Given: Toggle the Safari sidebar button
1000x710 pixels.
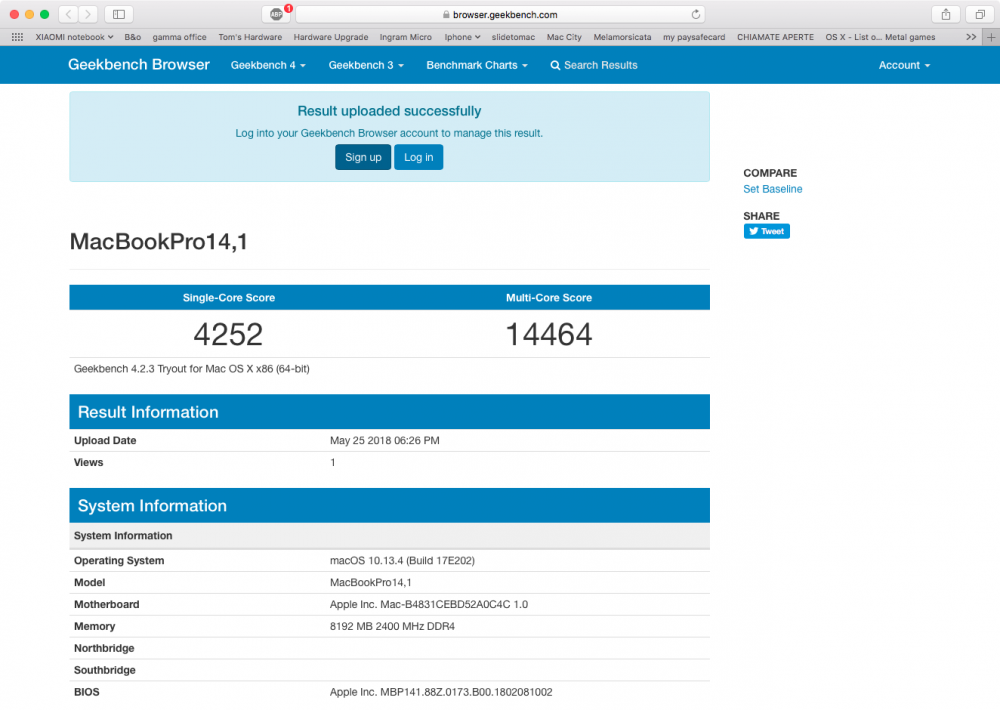Looking at the screenshot, I should pyautogui.click(x=119, y=14).
